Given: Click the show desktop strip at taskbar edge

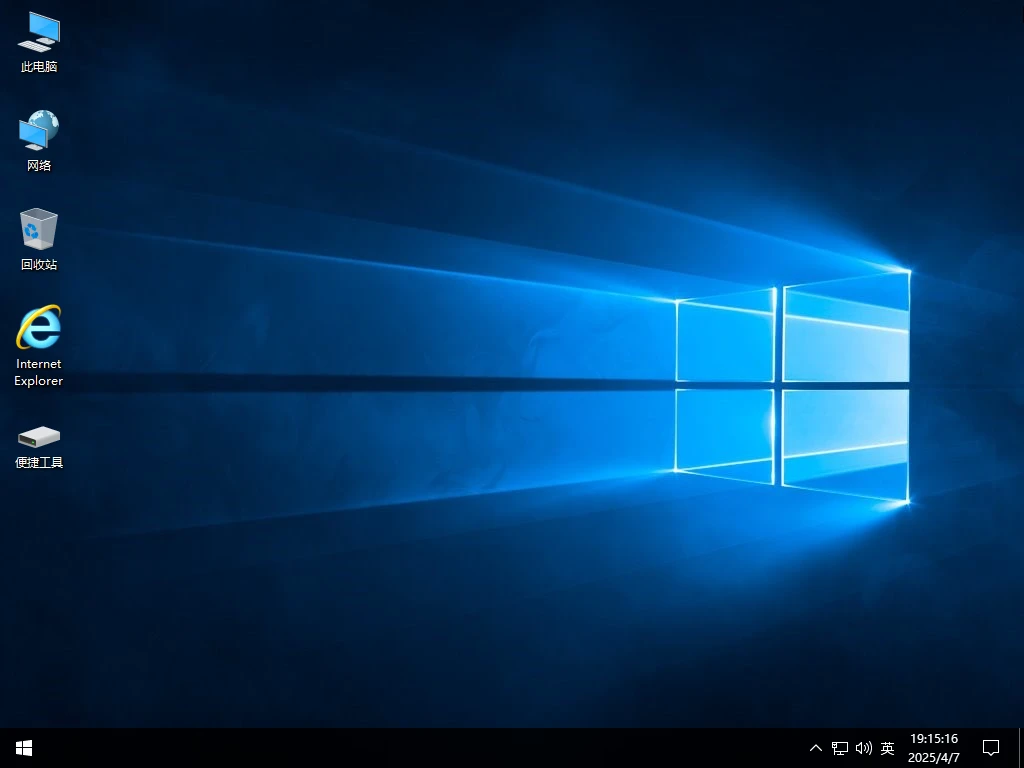Looking at the screenshot, I should point(1021,747).
